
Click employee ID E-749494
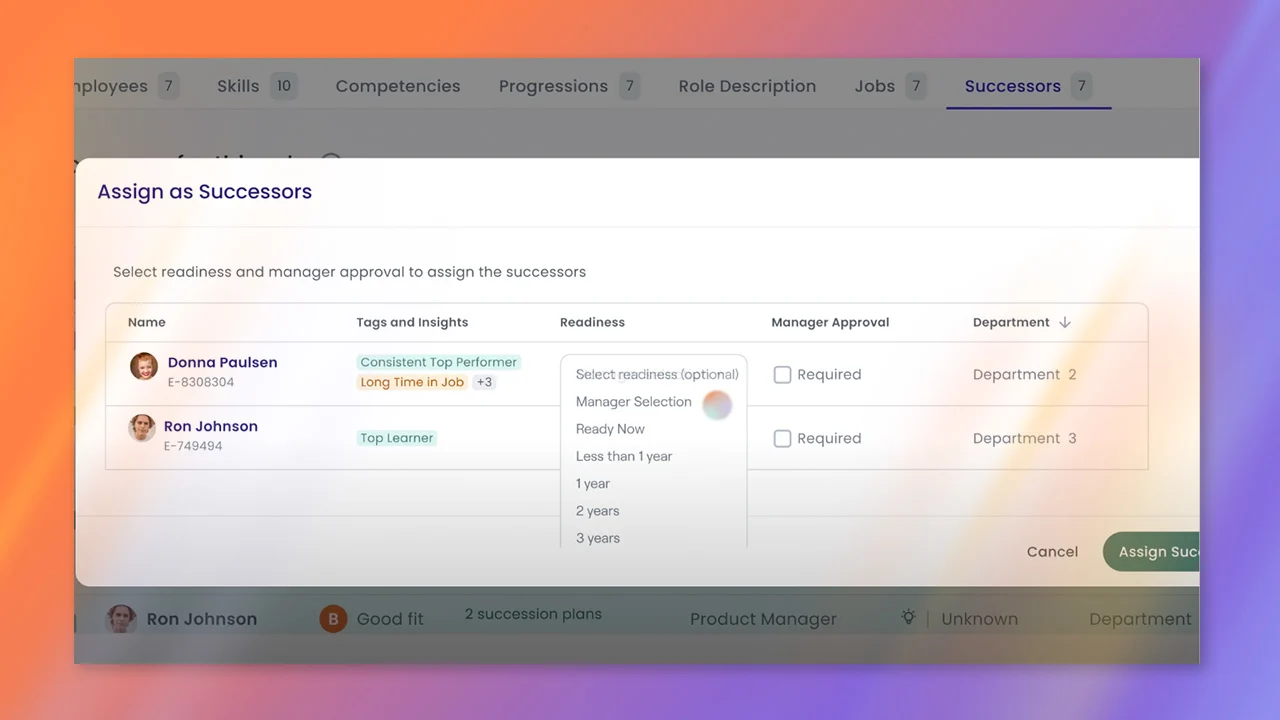point(193,446)
